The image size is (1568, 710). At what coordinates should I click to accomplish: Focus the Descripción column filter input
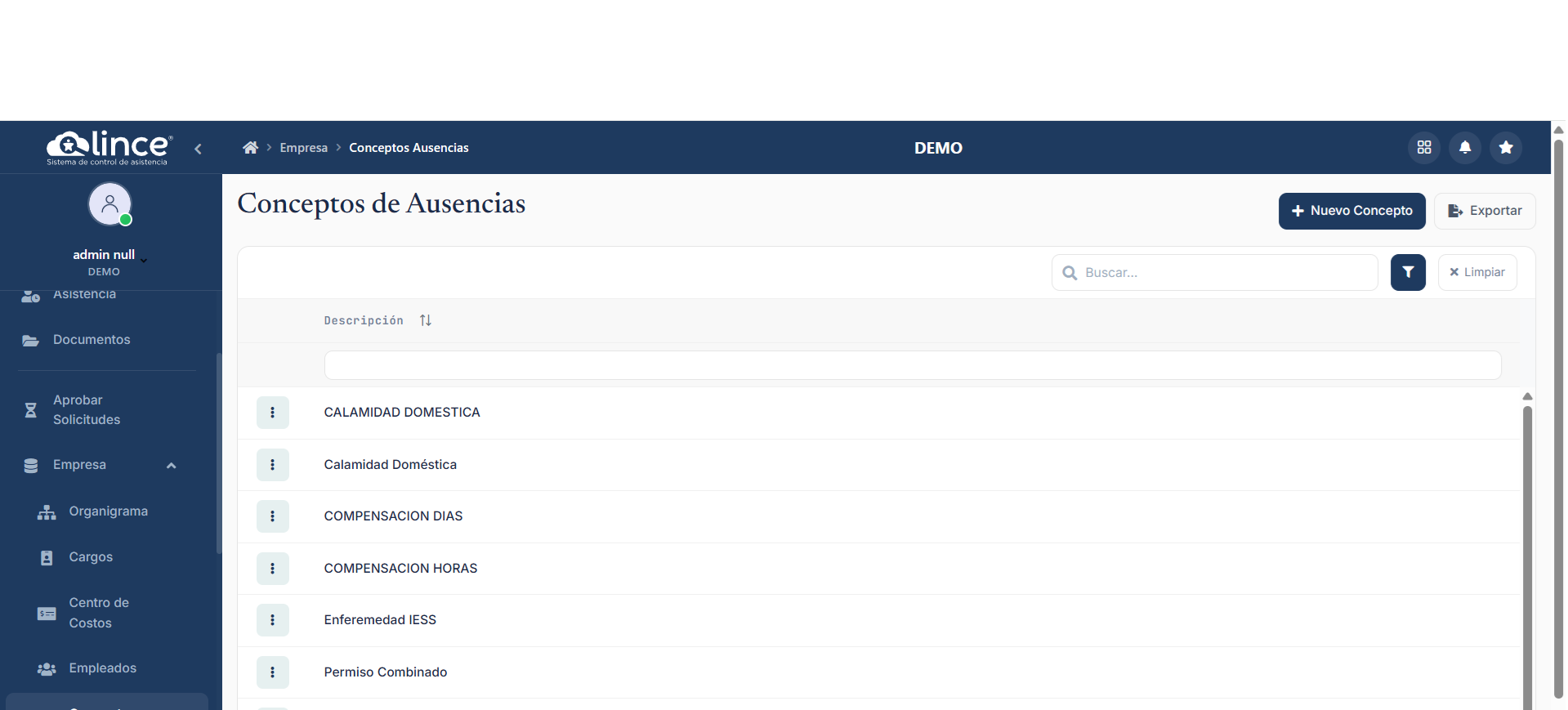[x=913, y=365]
